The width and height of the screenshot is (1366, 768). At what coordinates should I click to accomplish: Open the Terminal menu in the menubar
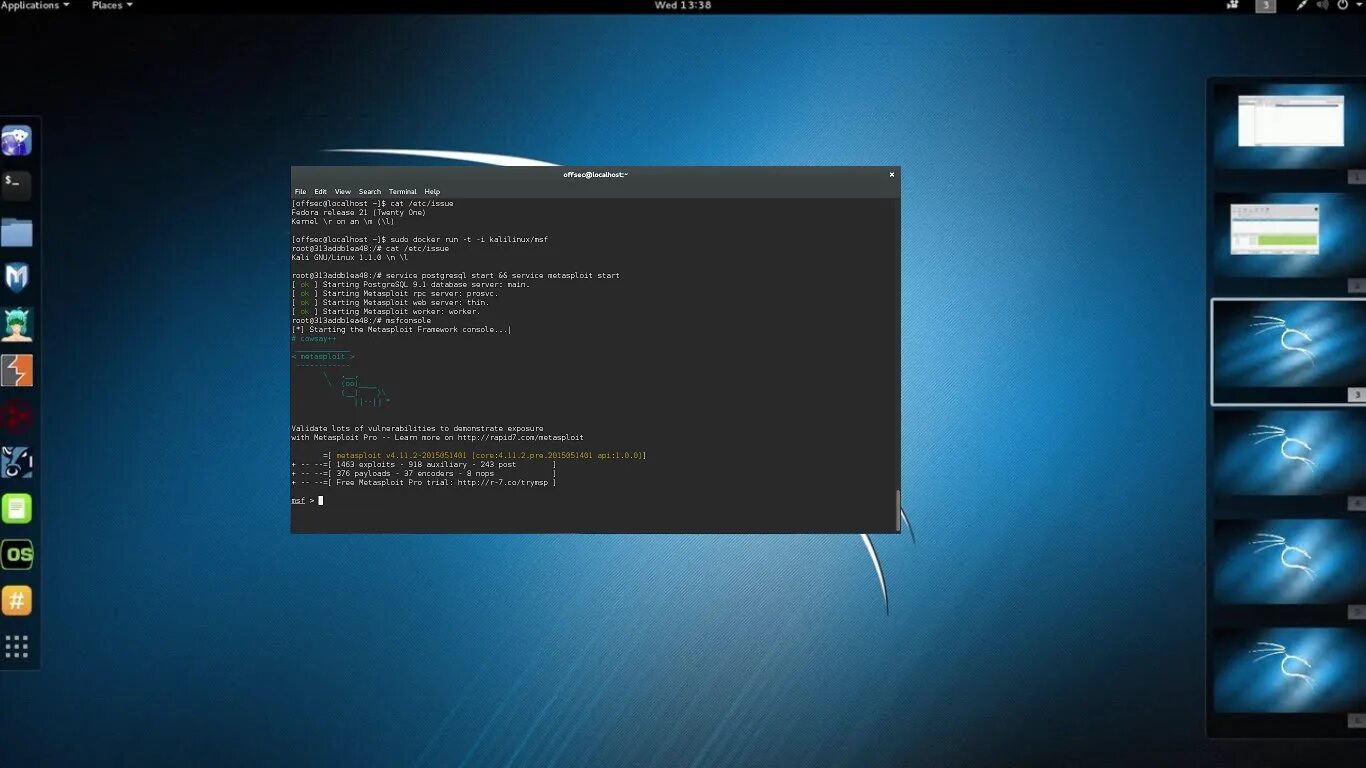click(403, 191)
